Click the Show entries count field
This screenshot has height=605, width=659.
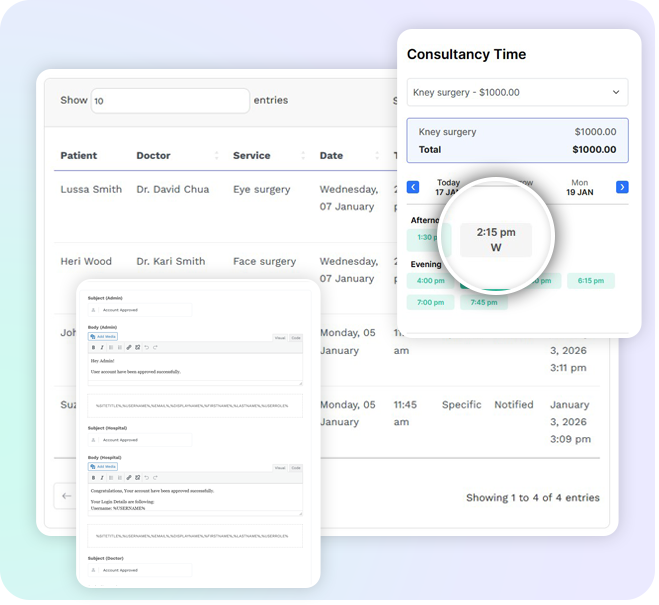pos(170,101)
